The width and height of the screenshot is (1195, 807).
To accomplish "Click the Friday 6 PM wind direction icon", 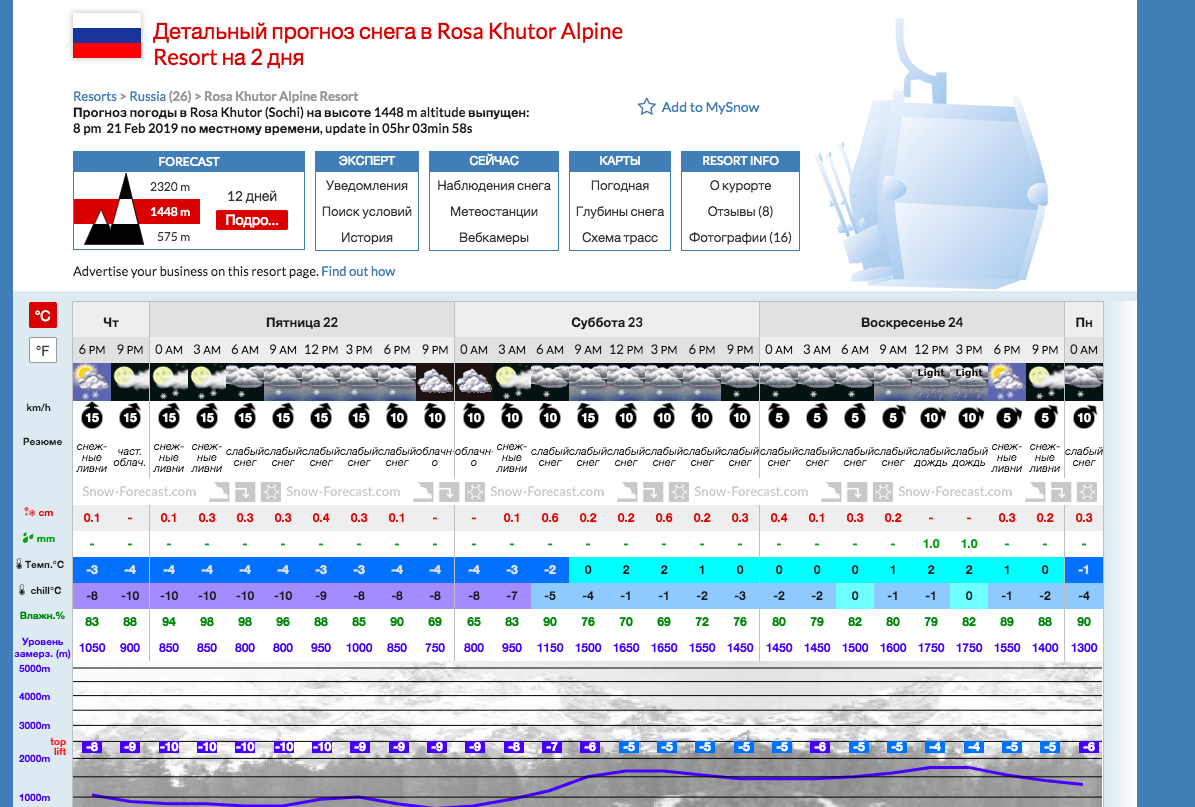I will (x=397, y=416).
